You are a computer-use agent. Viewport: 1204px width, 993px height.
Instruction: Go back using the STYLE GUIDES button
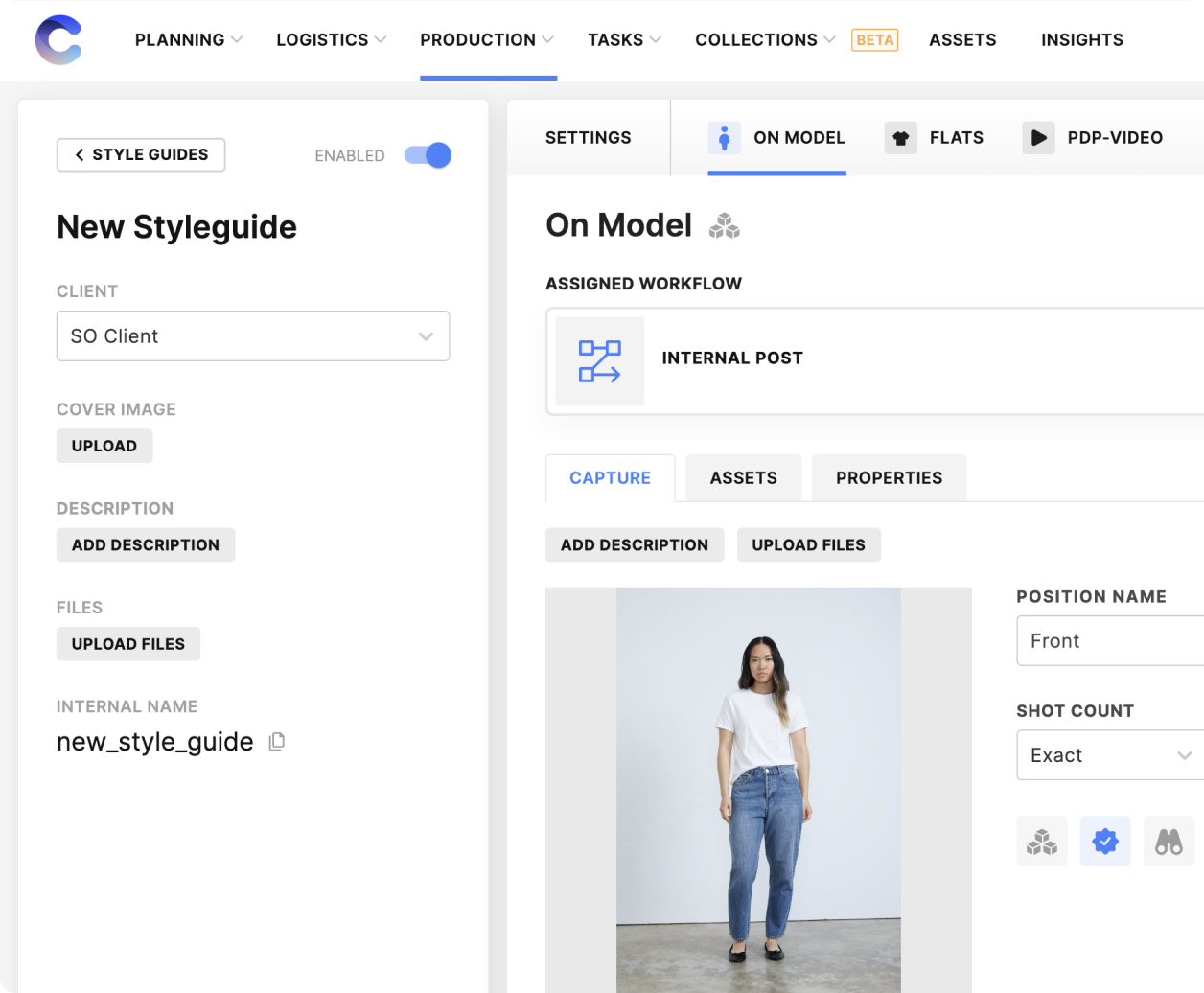click(x=140, y=154)
